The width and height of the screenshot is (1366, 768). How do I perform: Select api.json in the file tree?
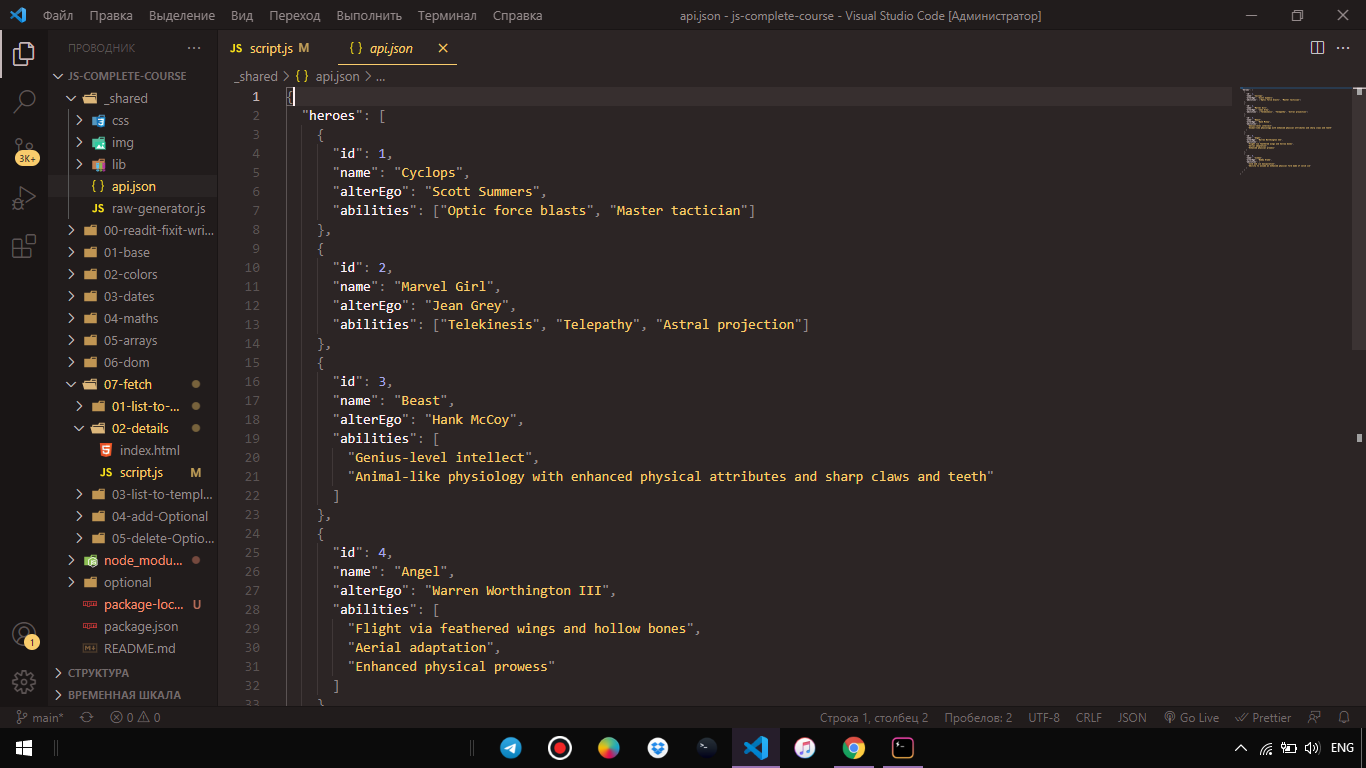(x=133, y=186)
